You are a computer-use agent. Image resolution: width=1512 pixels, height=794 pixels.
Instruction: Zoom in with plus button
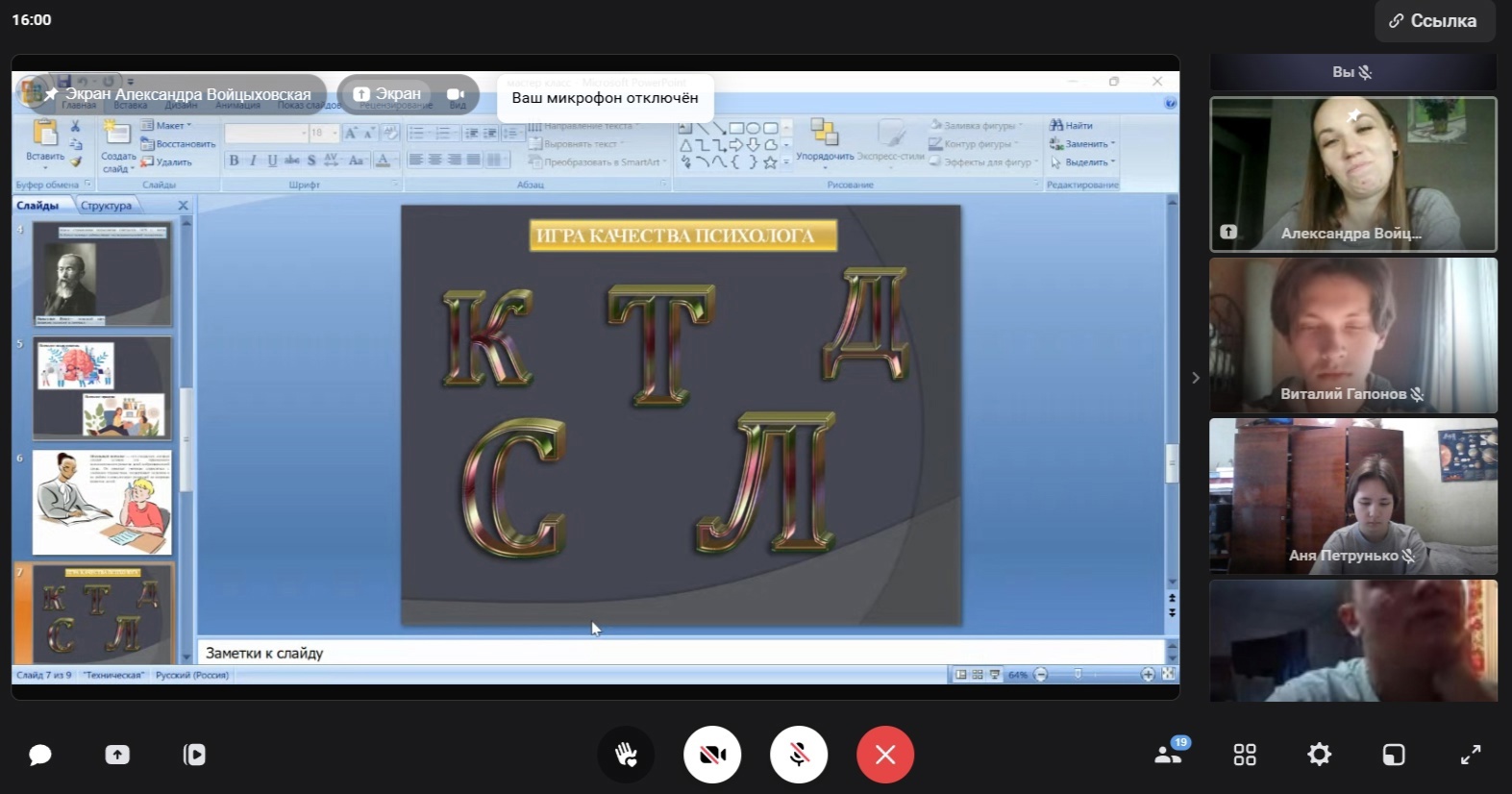(1148, 675)
